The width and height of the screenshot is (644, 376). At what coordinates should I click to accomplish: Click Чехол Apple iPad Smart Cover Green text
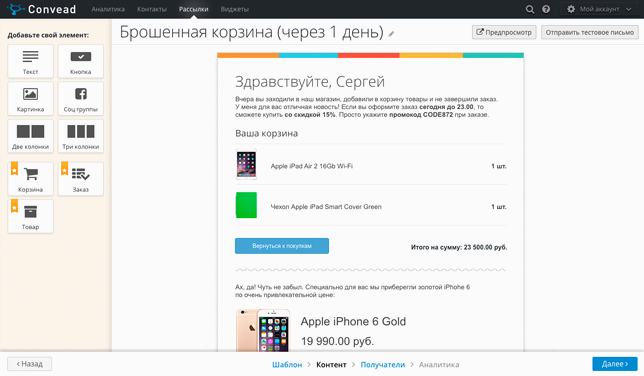coord(326,207)
